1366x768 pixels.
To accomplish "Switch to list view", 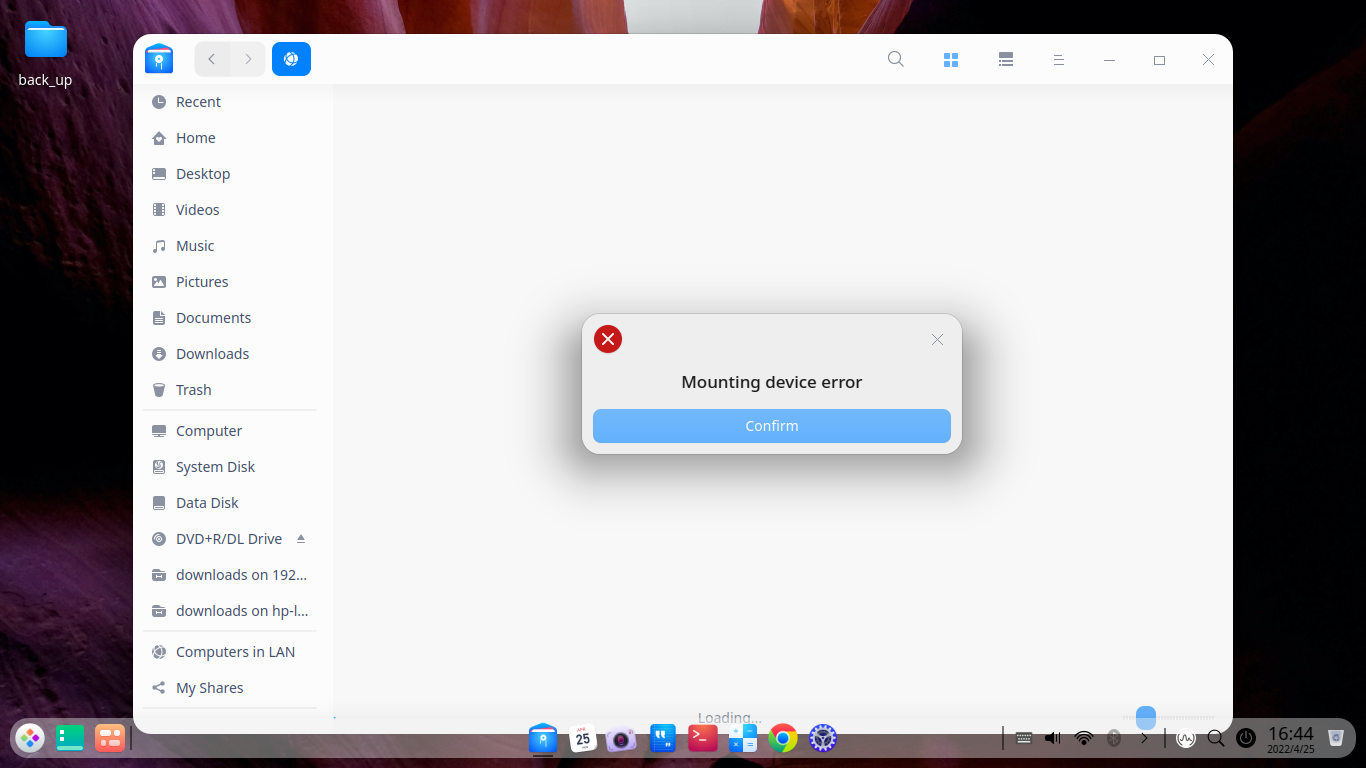I will click(1006, 60).
